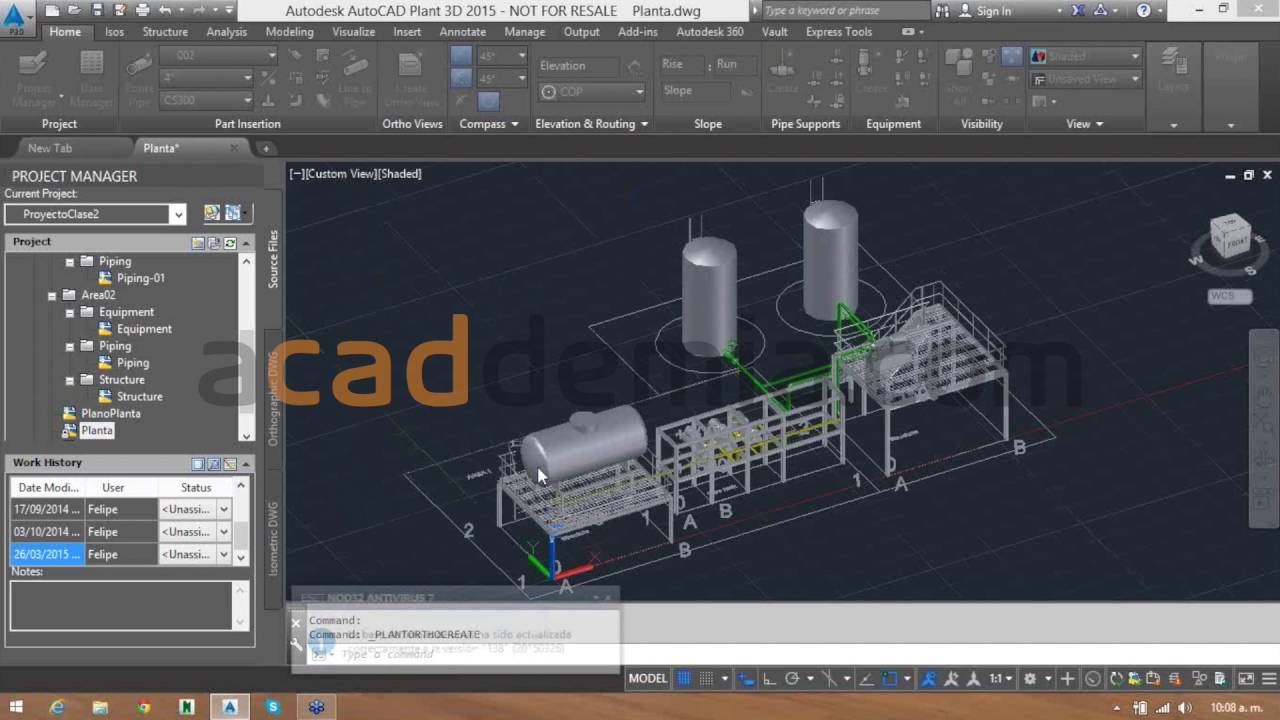This screenshot has height=720, width=1280.
Task: Toggle annotation visibility blue icon in status bar
Action: [928, 679]
